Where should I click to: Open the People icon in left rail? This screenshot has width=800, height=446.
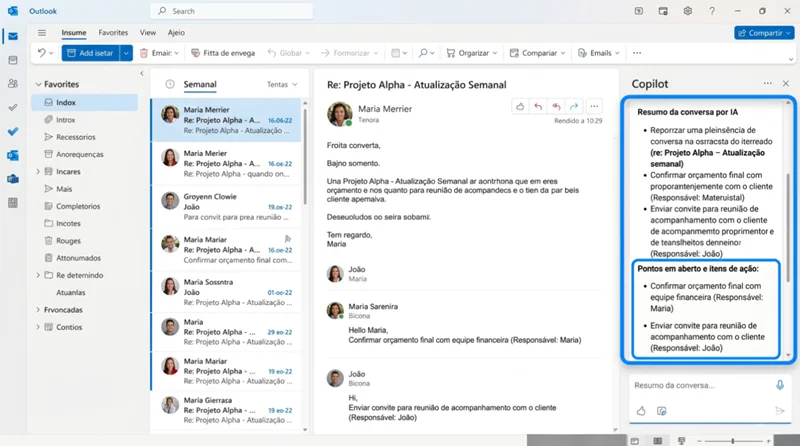[x=13, y=83]
